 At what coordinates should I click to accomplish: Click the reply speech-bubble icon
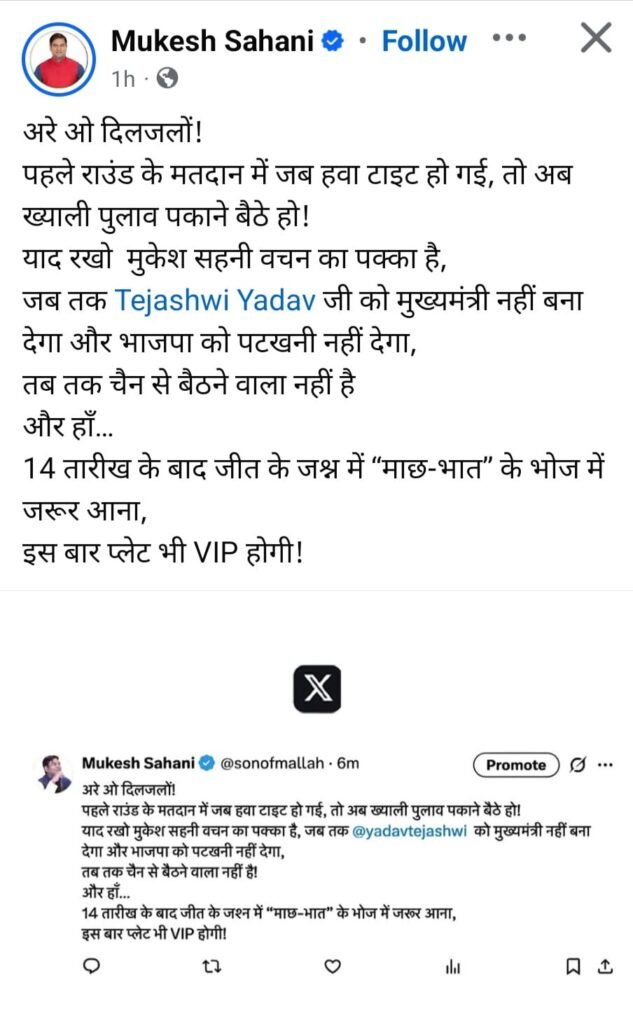(92, 965)
